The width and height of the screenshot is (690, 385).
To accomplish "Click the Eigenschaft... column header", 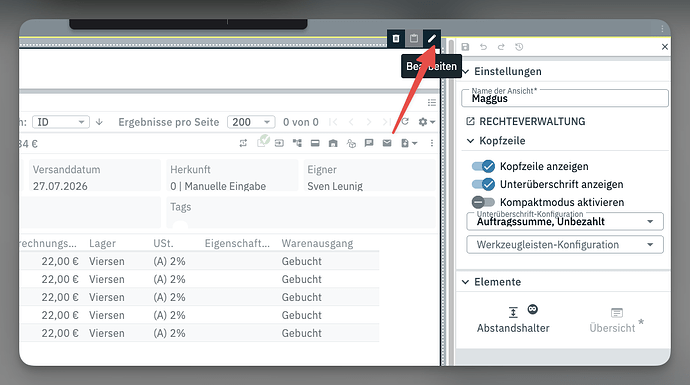I will coord(237,243).
